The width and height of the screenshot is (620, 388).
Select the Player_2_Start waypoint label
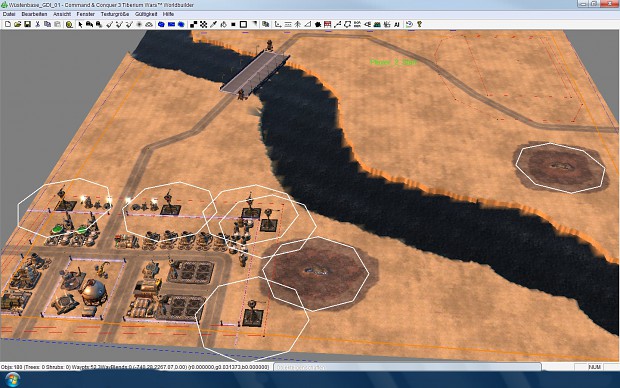pyautogui.click(x=393, y=62)
